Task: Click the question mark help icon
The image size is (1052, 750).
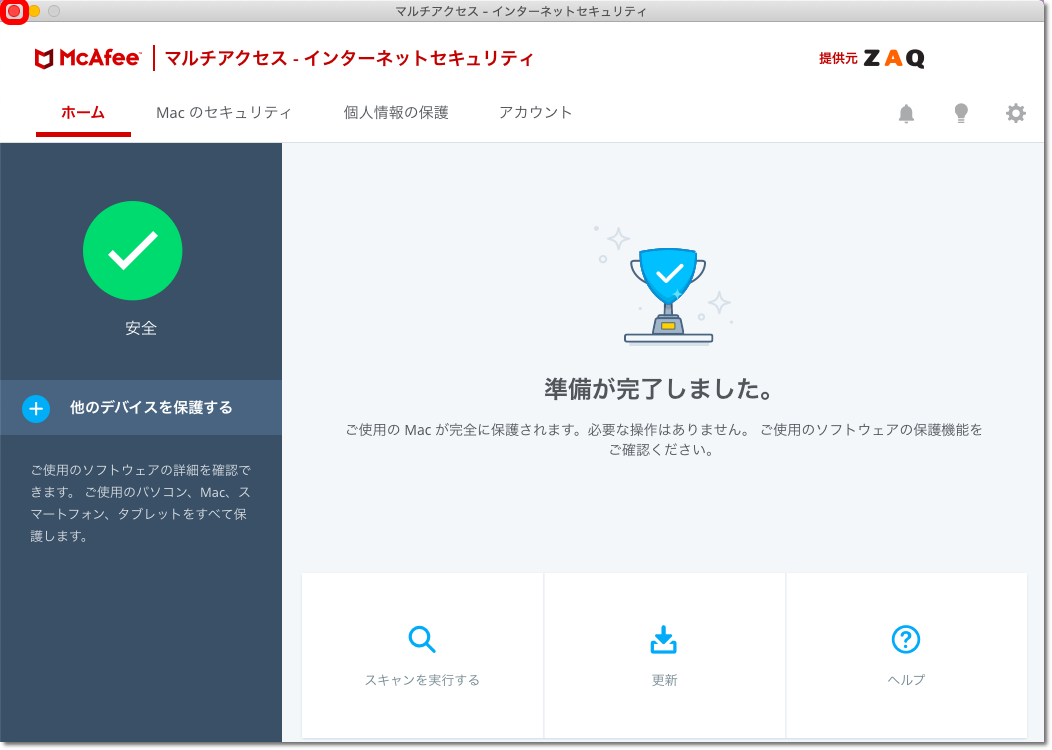Action: coord(905,639)
